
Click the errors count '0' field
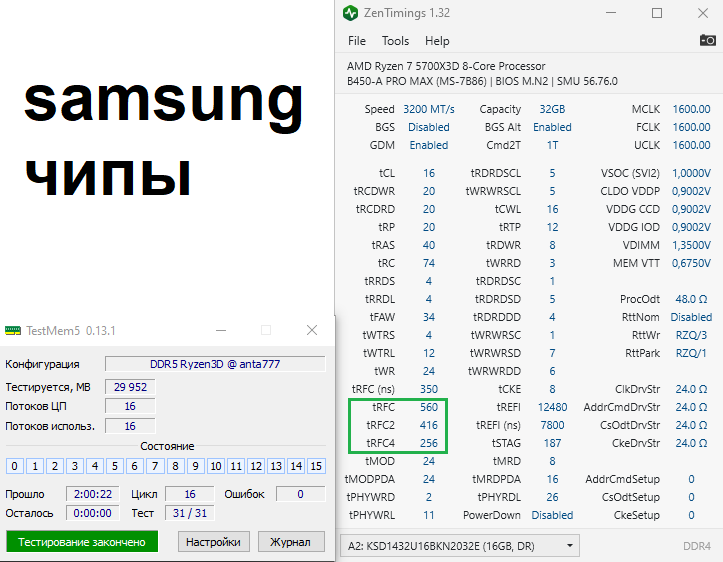(x=300, y=494)
